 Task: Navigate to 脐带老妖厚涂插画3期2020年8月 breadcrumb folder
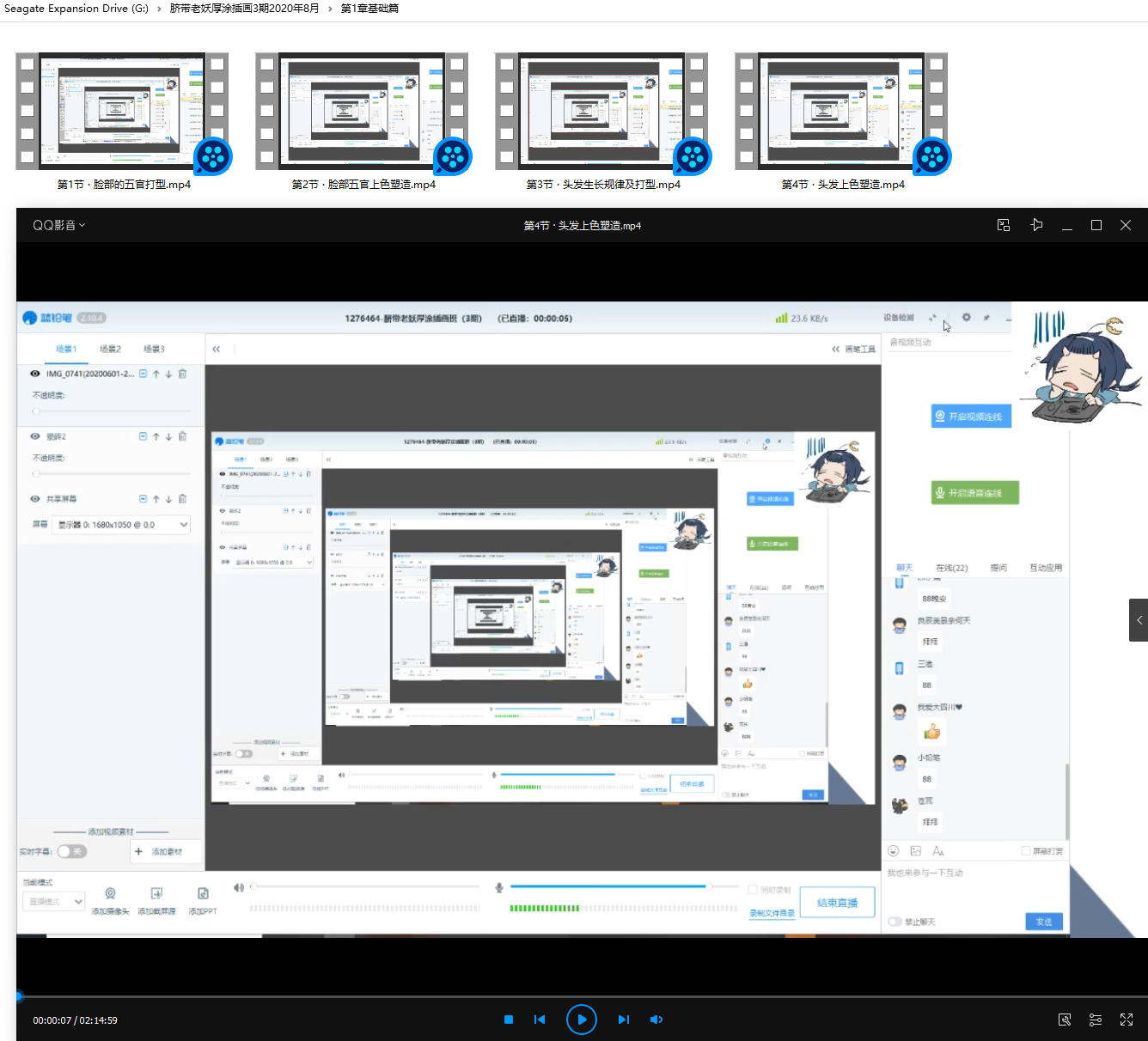(244, 9)
